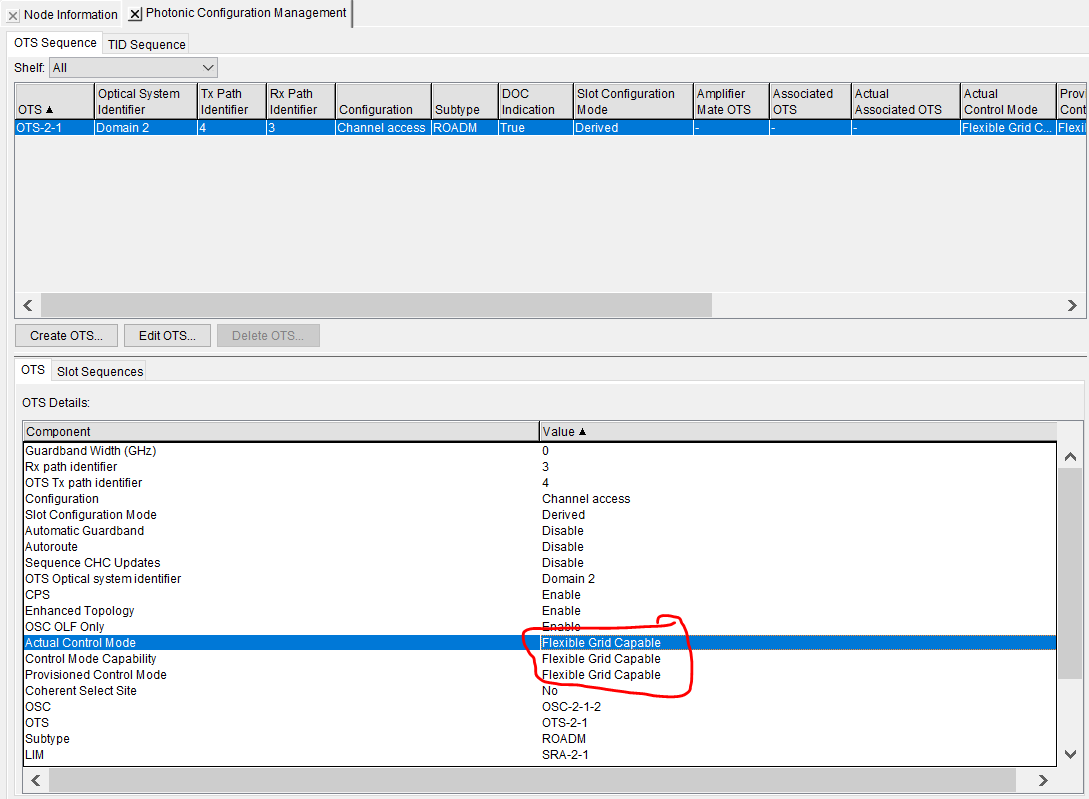Select the Photonic Configuration Management tab

point(246,13)
